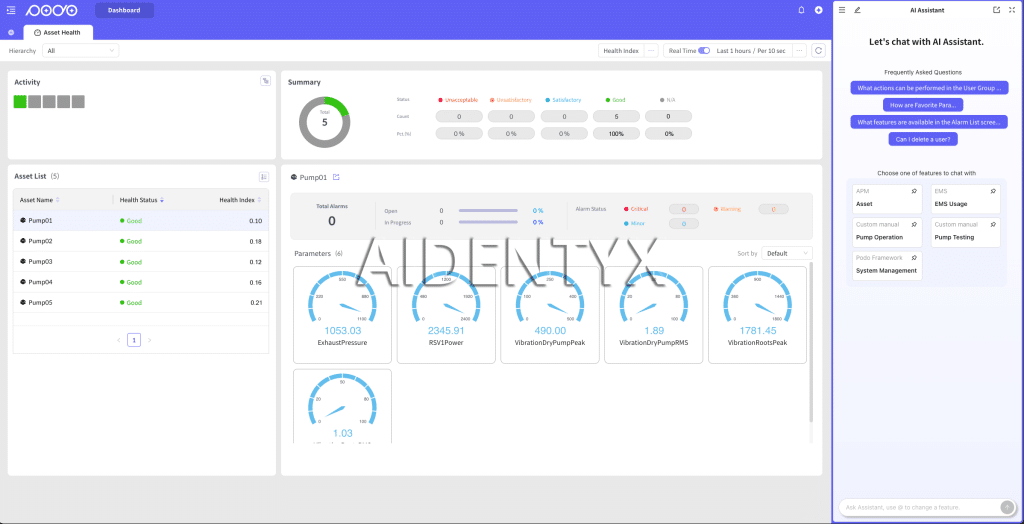Viewport: 1024px width, 524px height.
Task: Open the Dashboard menu item
Action: click(x=124, y=10)
